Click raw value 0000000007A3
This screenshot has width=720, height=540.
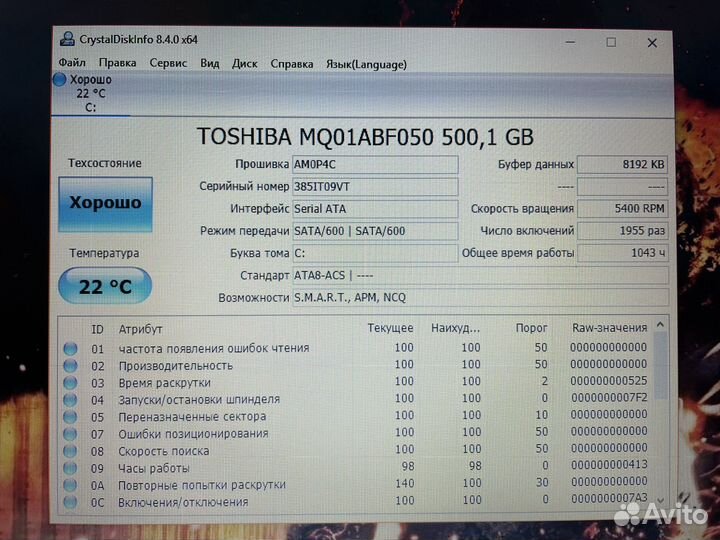(609, 498)
